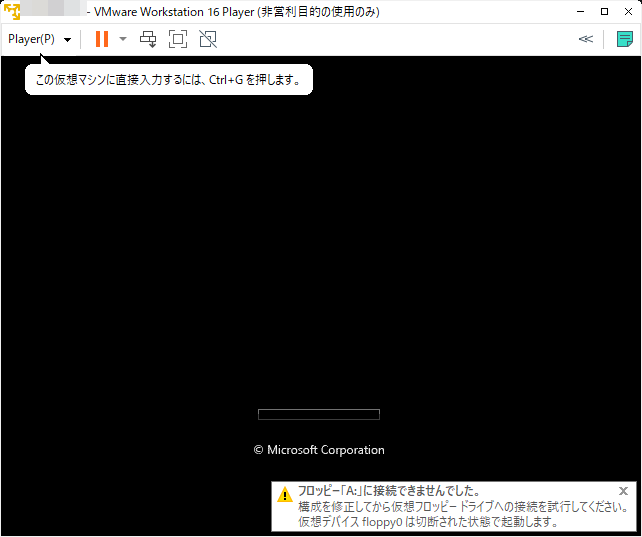Minimize the VMware Player window
The height and width of the screenshot is (537, 642).
(580, 11)
